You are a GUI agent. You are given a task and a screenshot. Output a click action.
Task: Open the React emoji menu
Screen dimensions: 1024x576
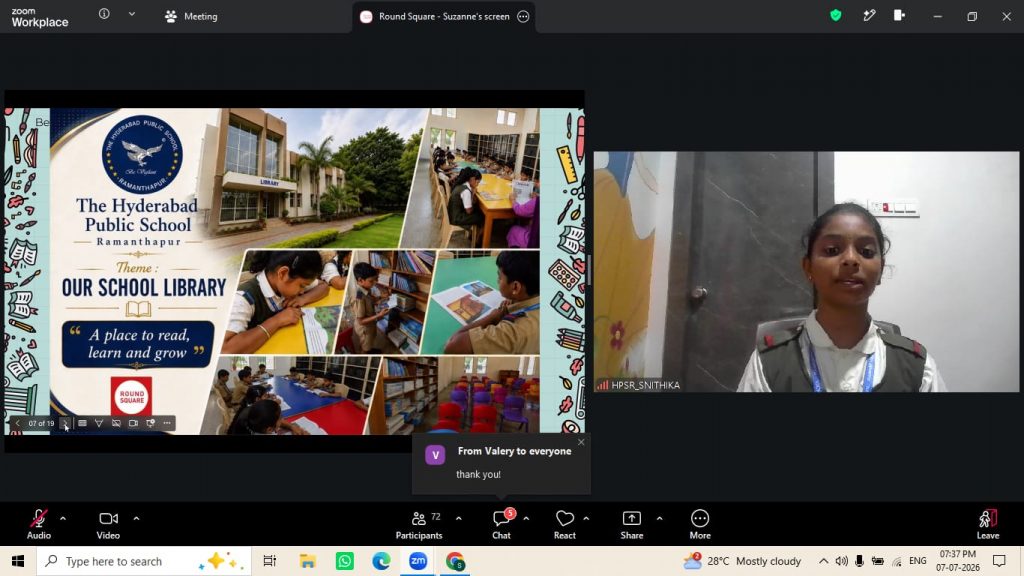click(x=565, y=524)
